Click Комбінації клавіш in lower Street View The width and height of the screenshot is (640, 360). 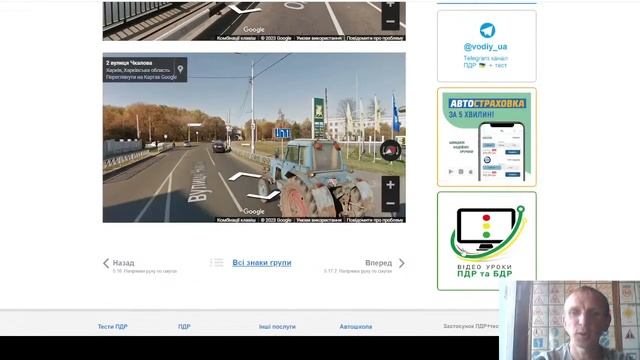pos(236,220)
